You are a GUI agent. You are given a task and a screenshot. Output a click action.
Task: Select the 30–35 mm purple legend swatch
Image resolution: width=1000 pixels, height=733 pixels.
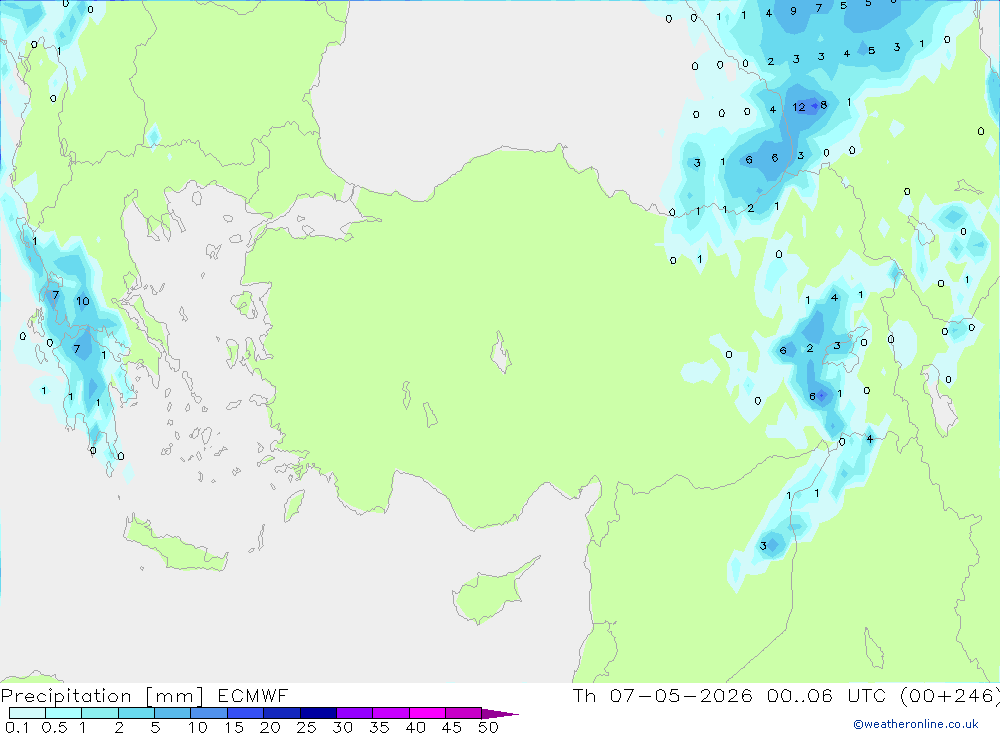(354, 713)
